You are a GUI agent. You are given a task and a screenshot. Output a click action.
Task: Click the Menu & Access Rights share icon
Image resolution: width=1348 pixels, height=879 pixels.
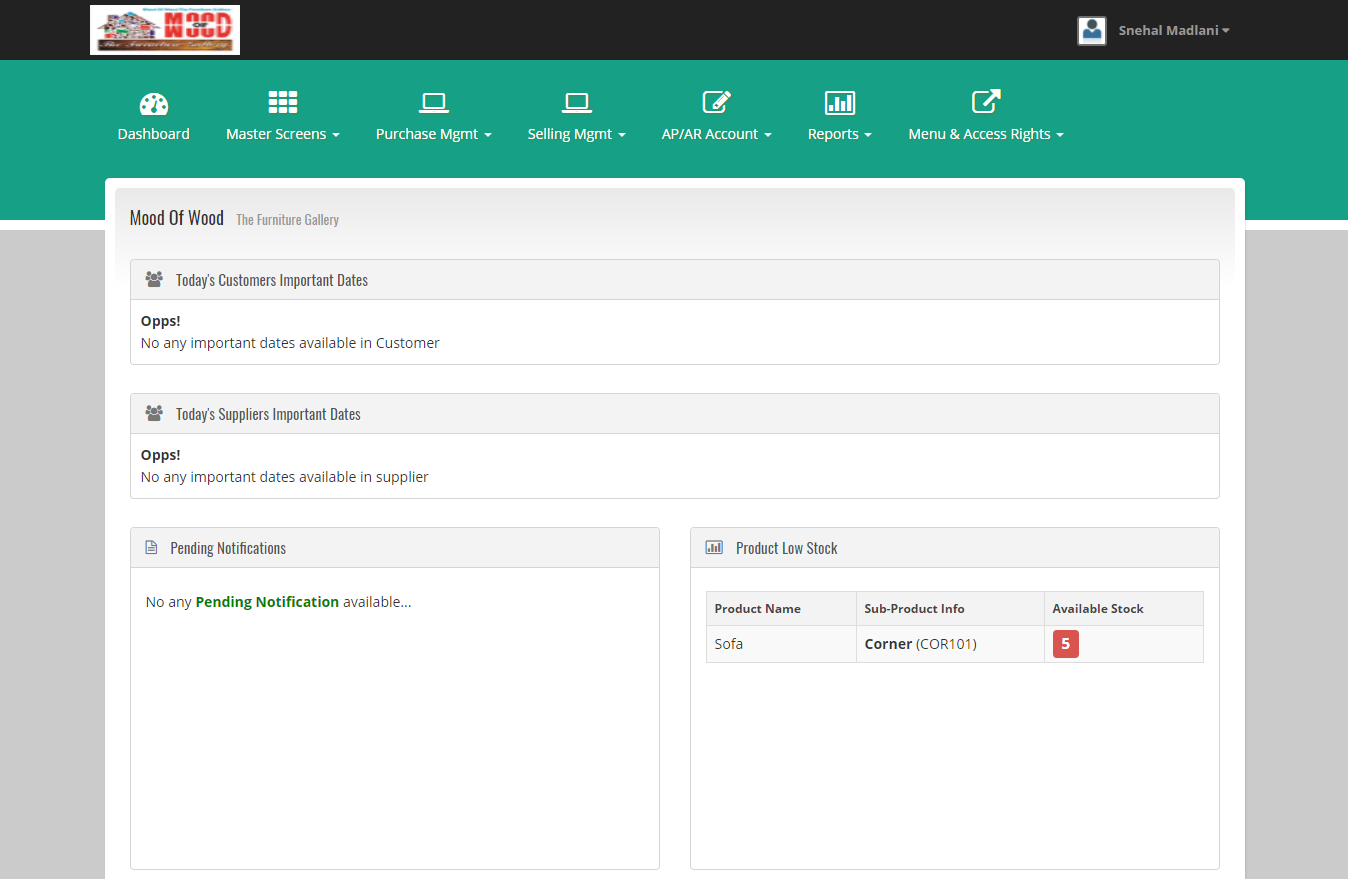986,101
